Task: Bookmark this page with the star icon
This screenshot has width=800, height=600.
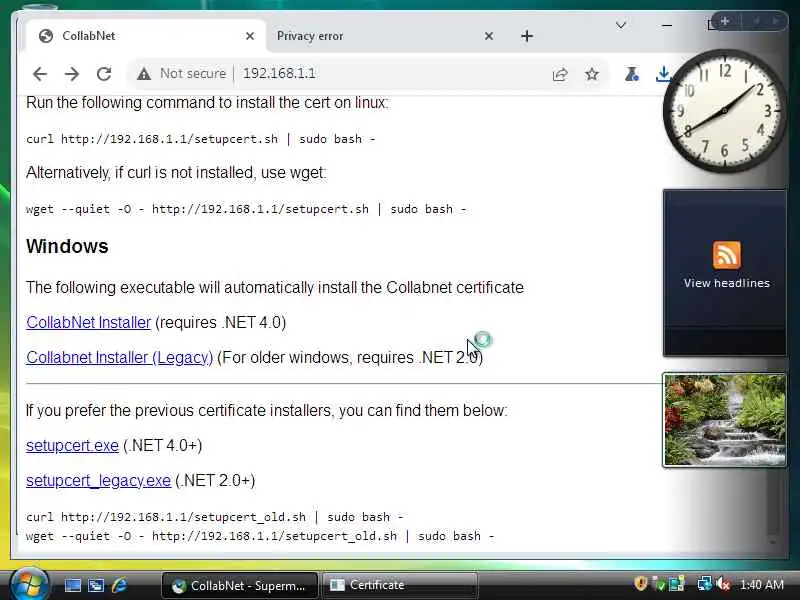Action: [x=592, y=74]
